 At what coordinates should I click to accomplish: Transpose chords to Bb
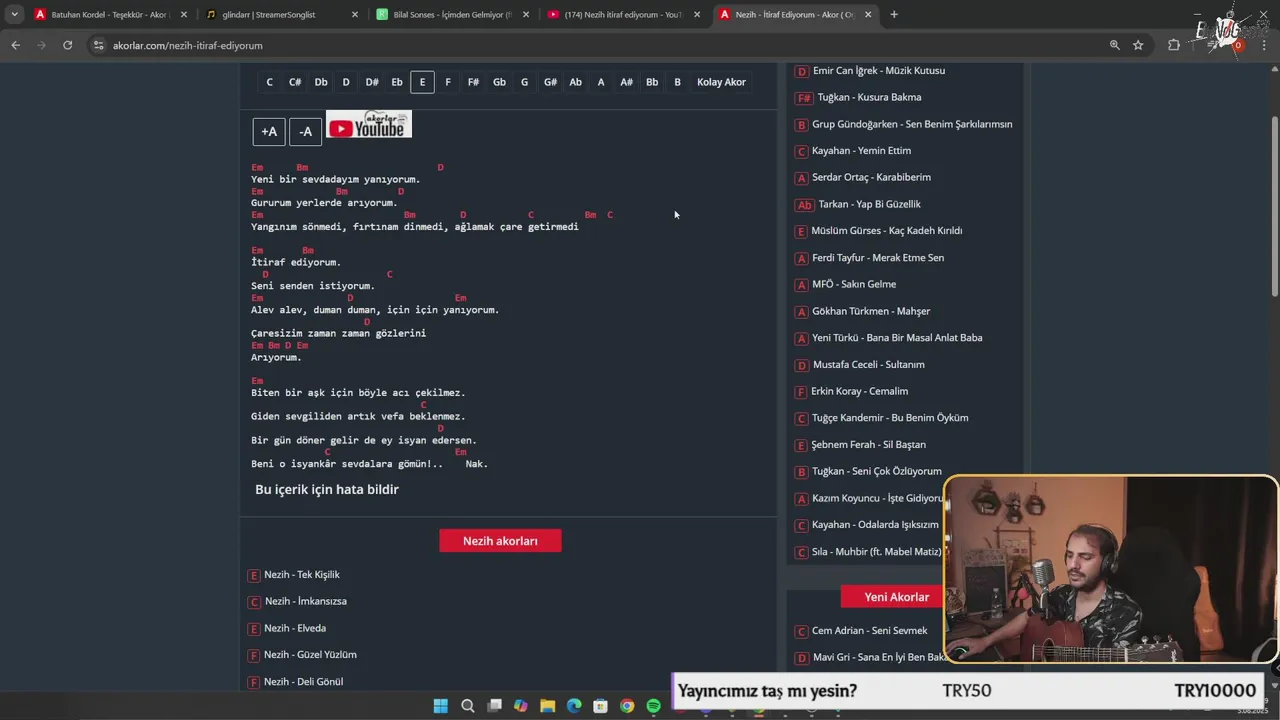[x=652, y=82]
